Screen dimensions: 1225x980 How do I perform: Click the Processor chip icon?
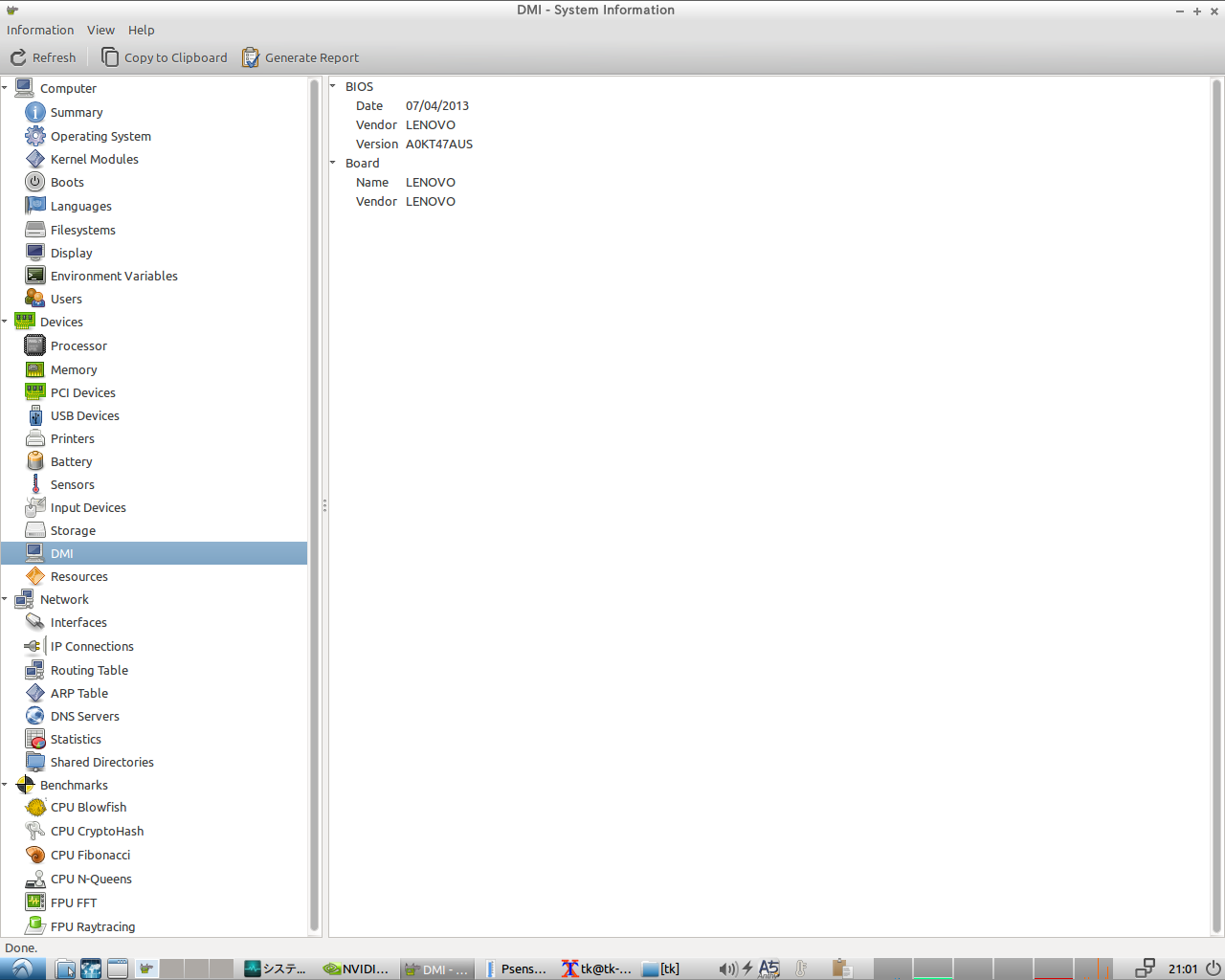[35, 345]
